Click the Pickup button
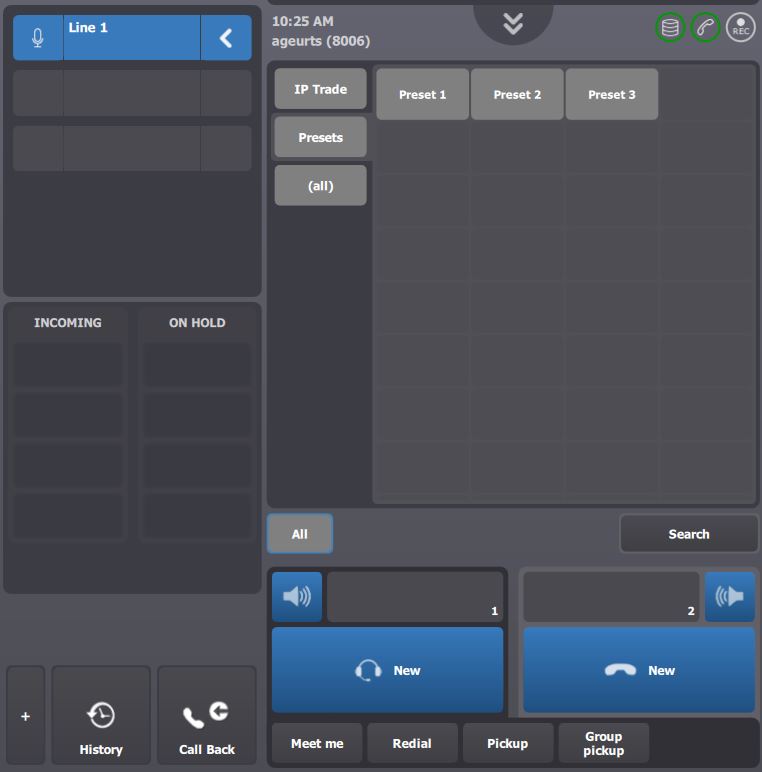Screen dimensions: 762x772 [508, 743]
